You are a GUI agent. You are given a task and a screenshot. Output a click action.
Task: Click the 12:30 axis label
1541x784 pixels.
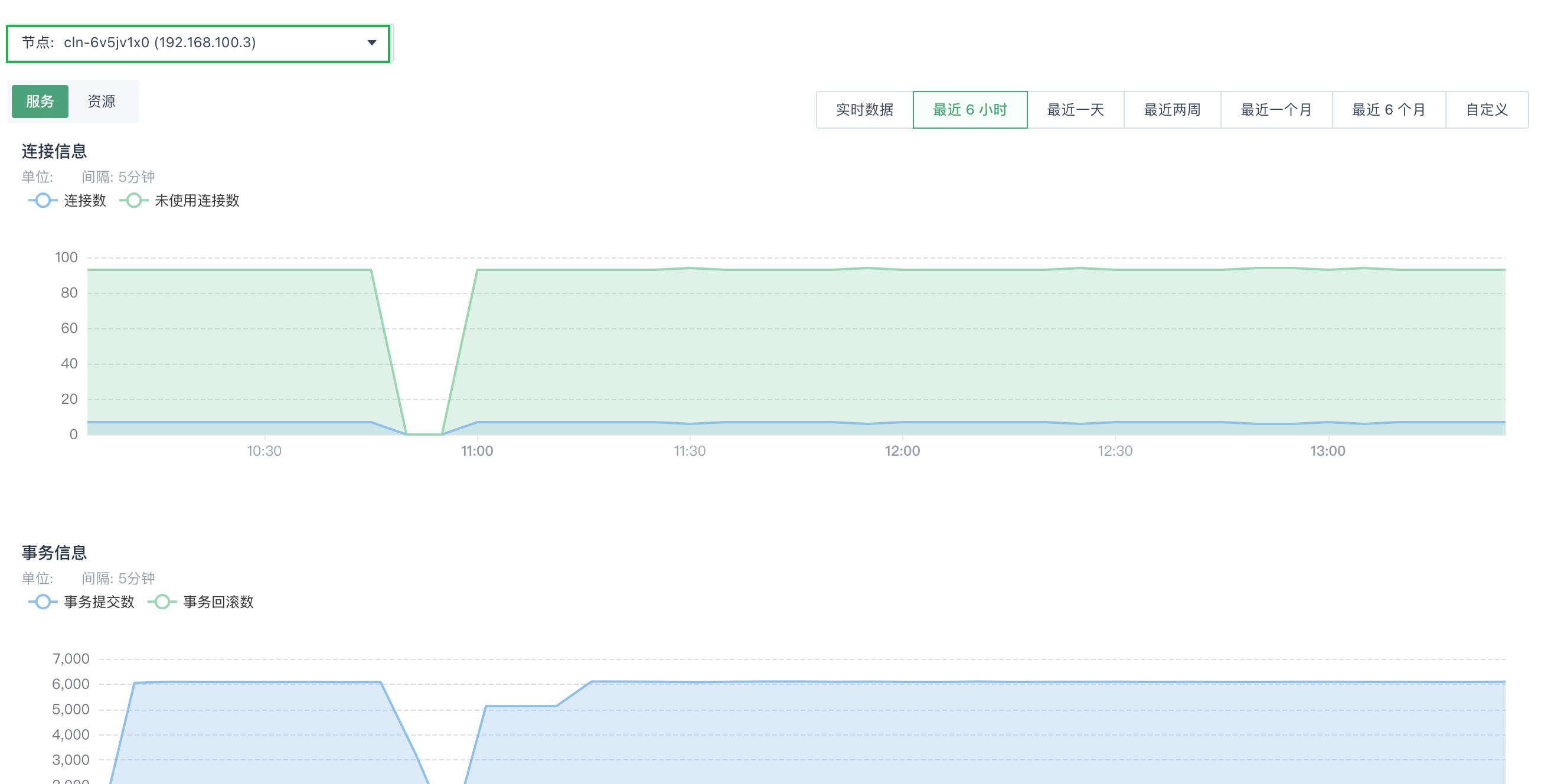pyautogui.click(x=1115, y=451)
